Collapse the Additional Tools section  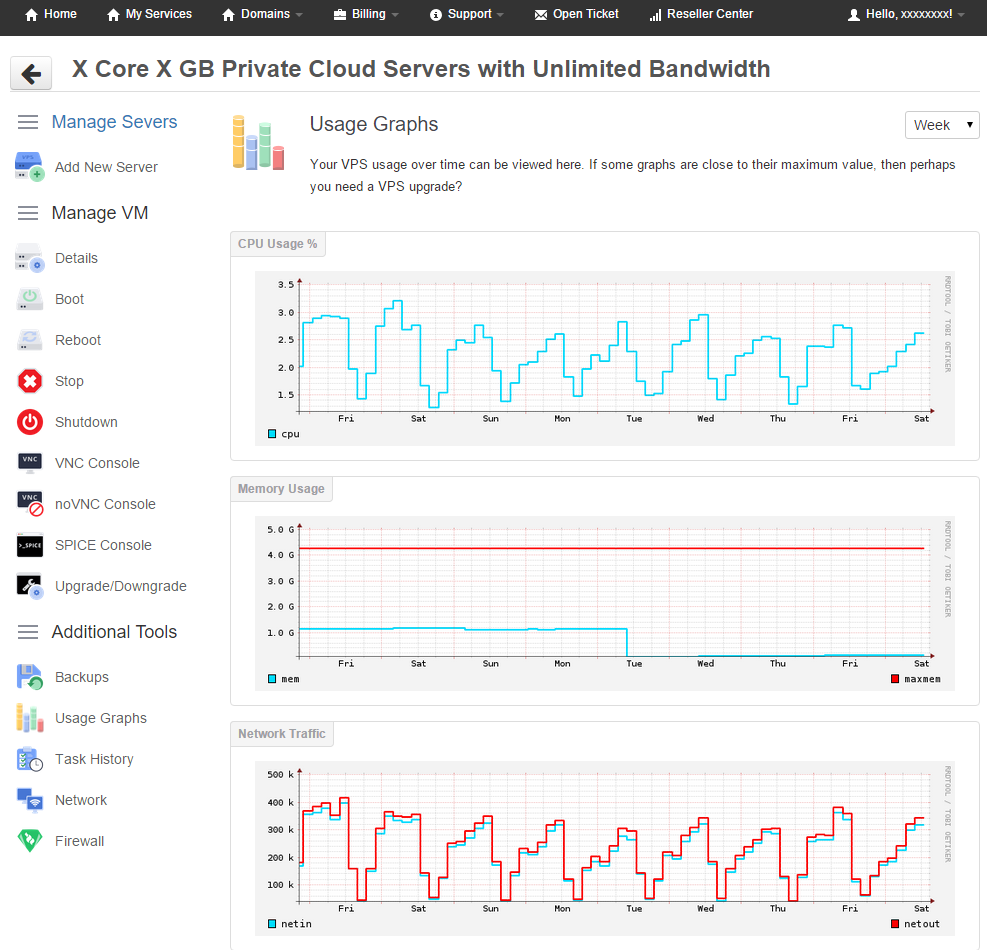pyautogui.click(x=29, y=632)
